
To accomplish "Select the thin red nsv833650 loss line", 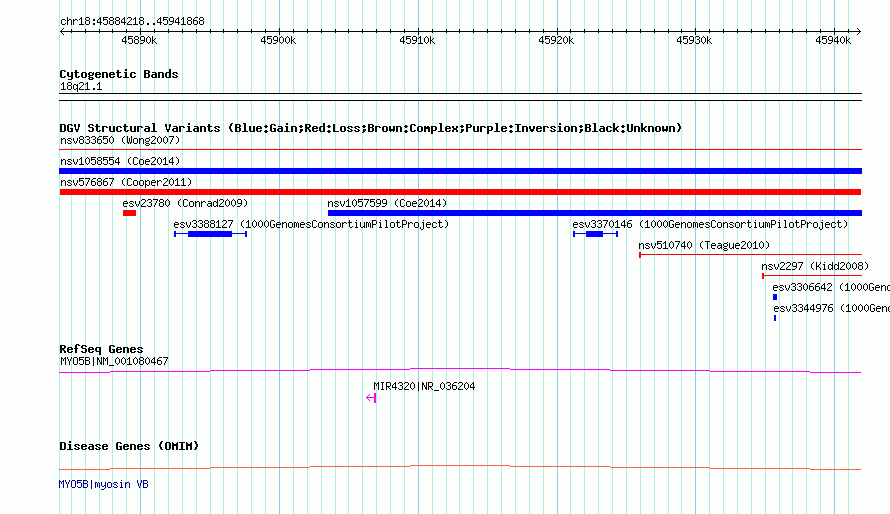I will coord(460,150).
